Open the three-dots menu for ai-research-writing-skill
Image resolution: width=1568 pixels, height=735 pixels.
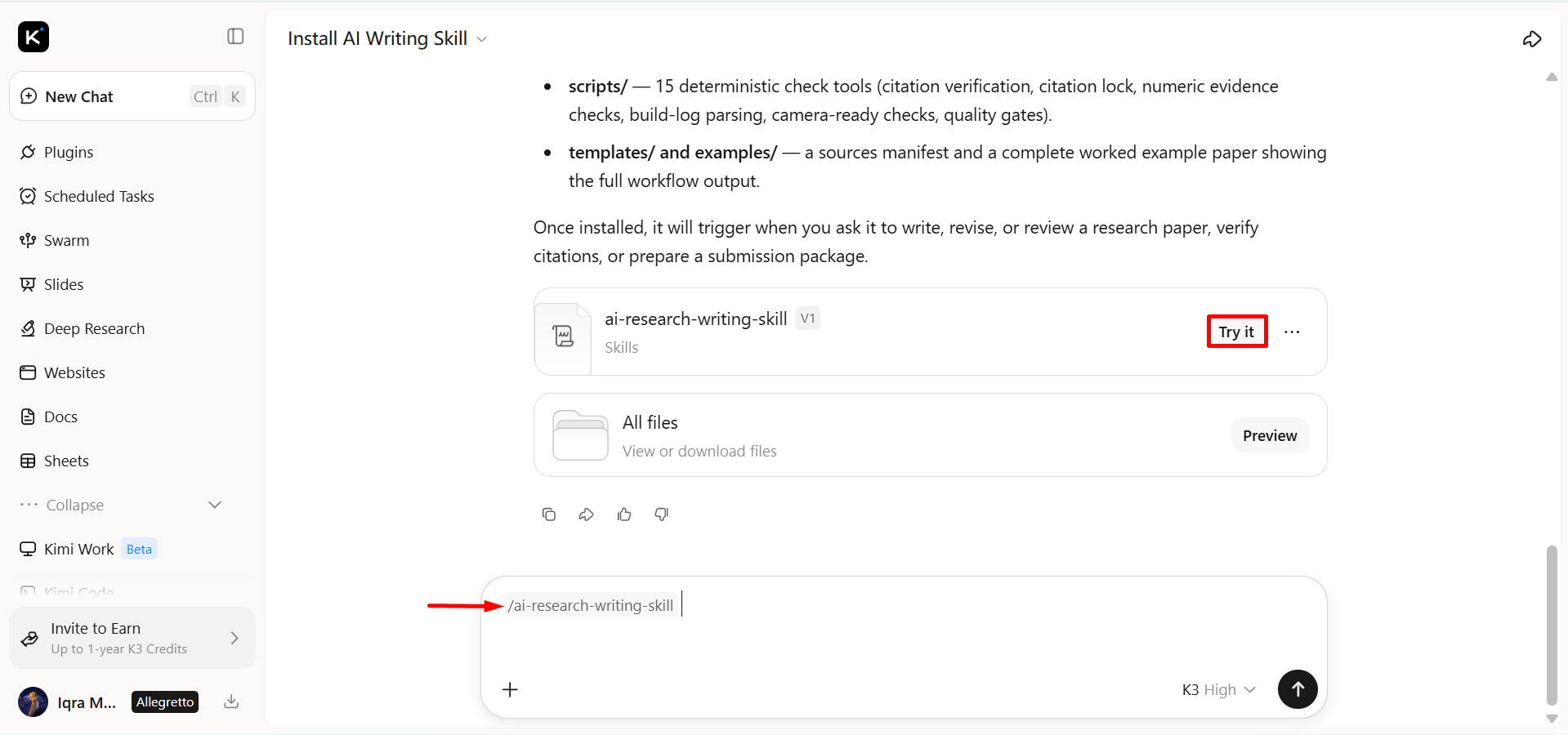tap(1292, 332)
